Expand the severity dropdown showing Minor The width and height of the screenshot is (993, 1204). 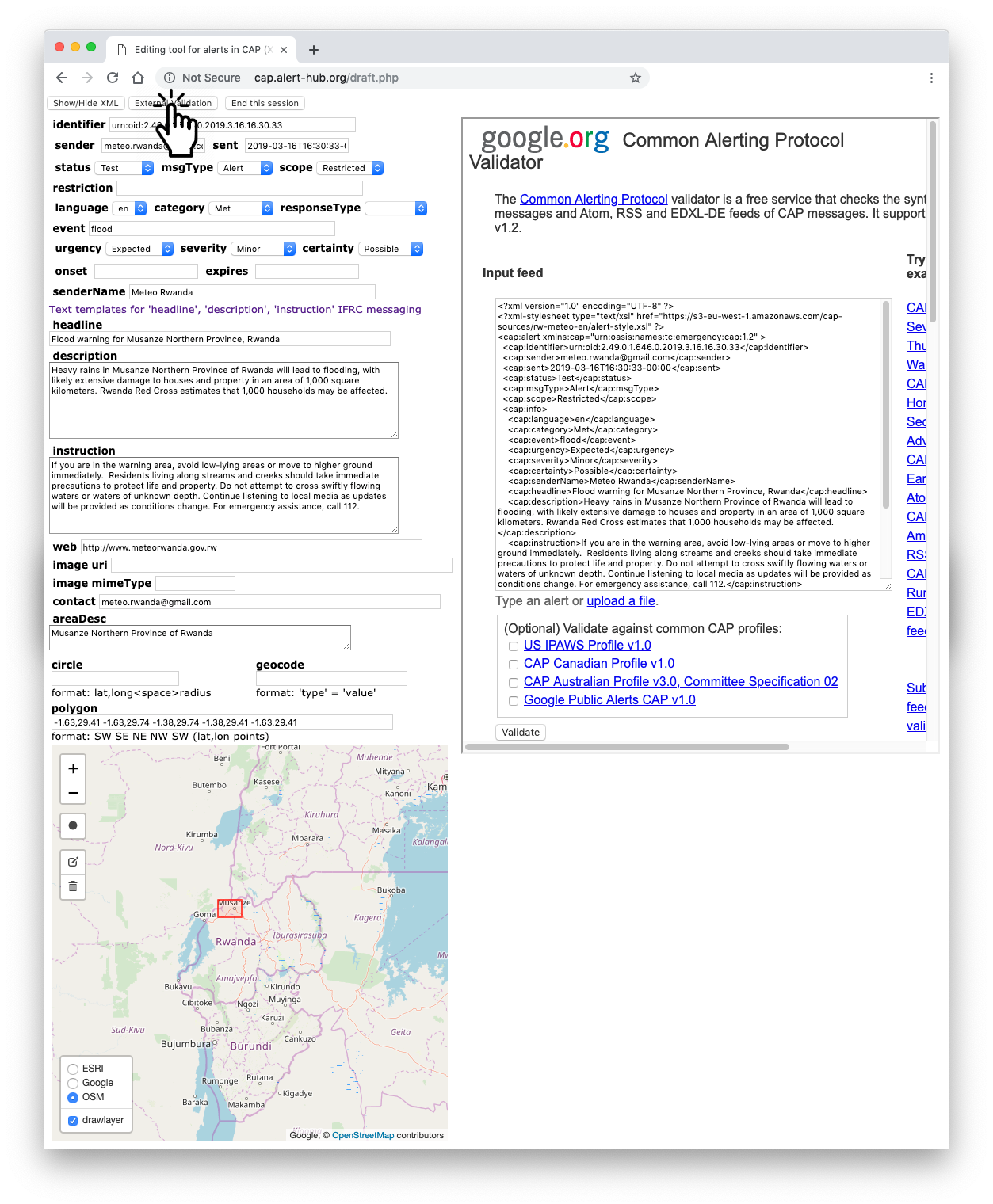[263, 249]
